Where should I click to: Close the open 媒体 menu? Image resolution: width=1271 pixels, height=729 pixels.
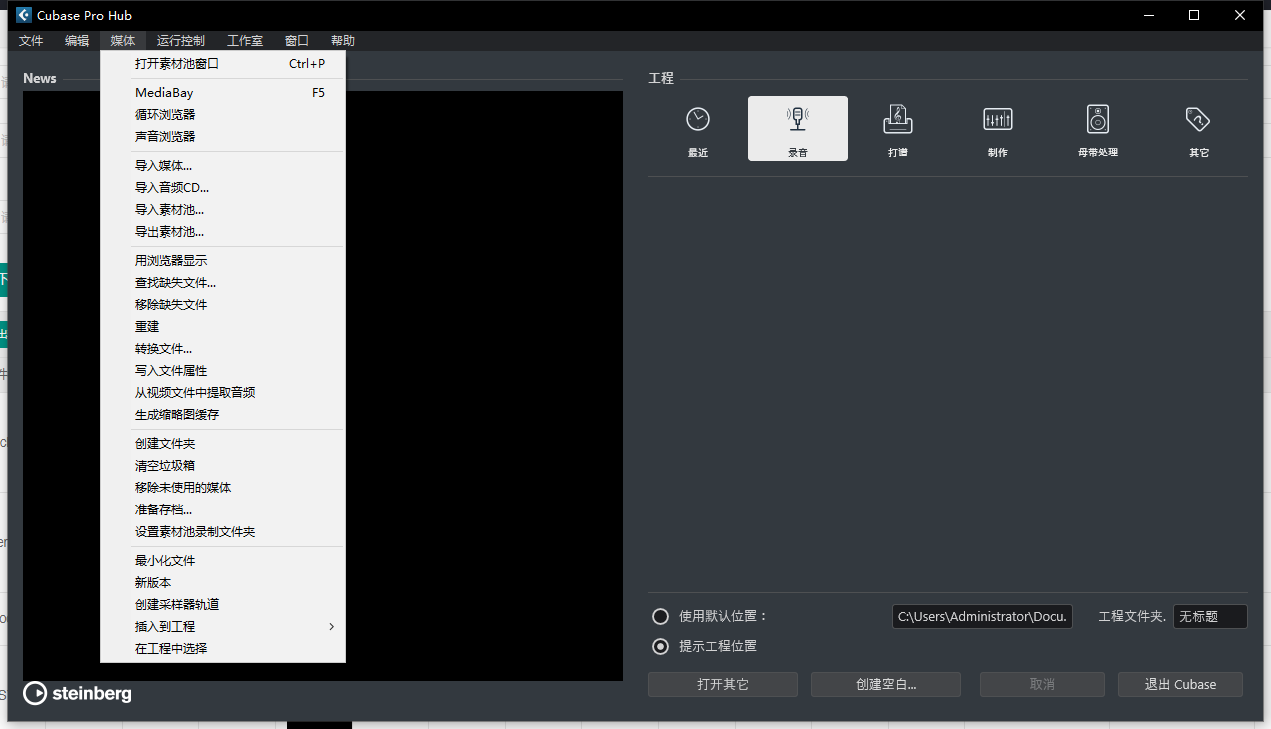pos(123,41)
